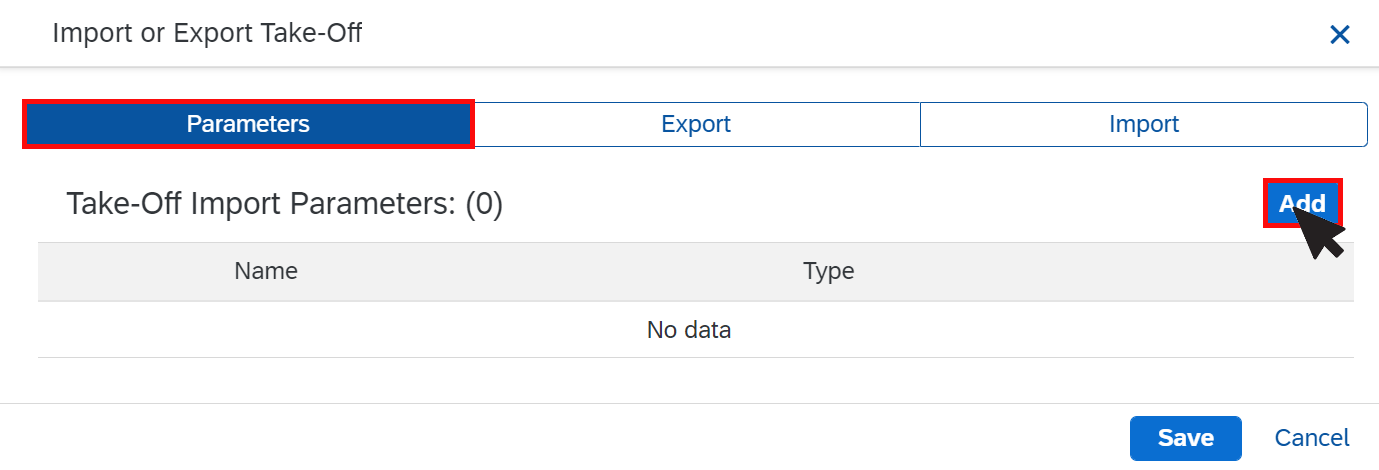Hit the blue Add button above the table
This screenshot has height=470, width=1379.
1302,204
